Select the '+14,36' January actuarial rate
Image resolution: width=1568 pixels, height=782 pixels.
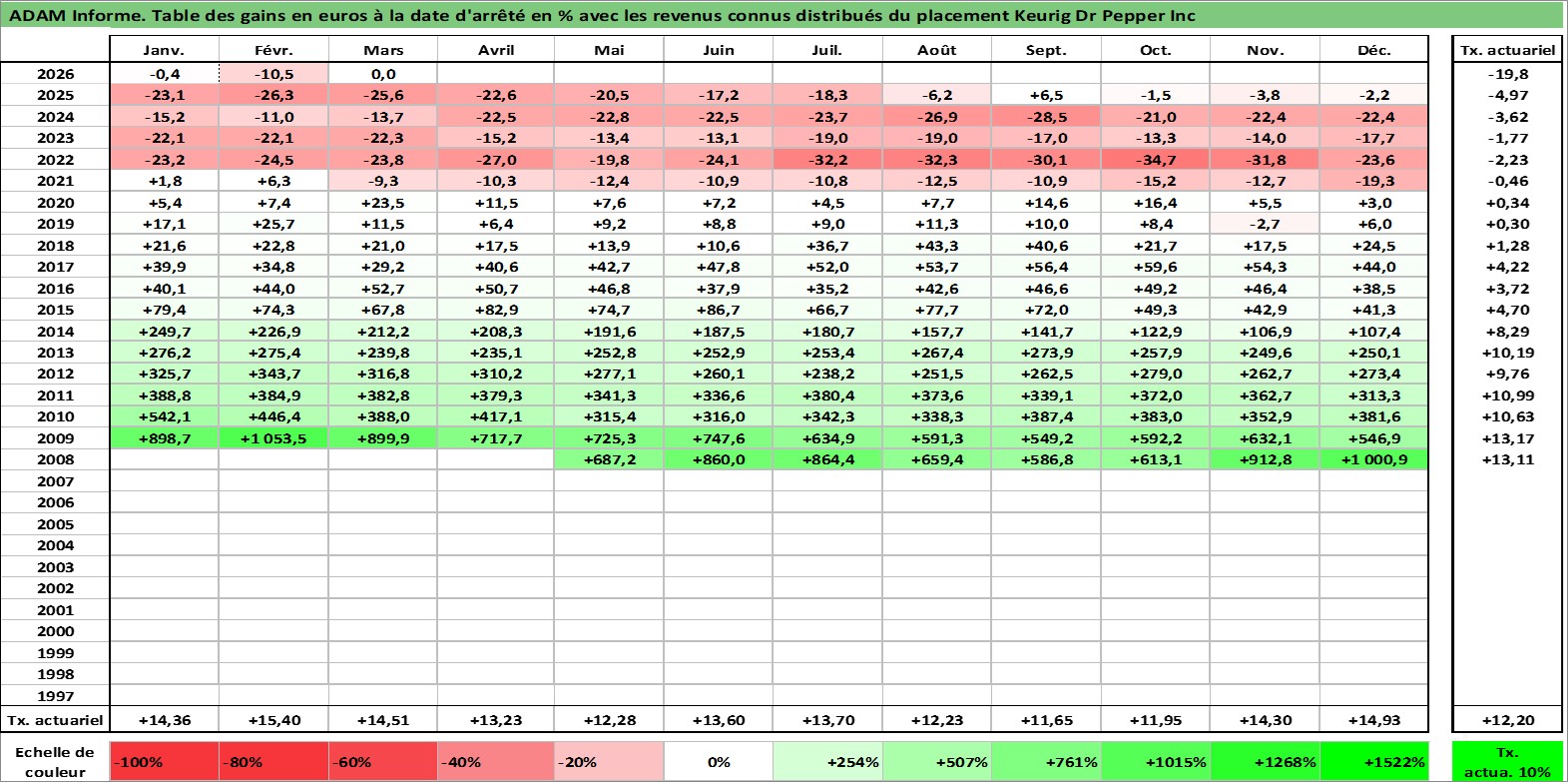point(165,720)
